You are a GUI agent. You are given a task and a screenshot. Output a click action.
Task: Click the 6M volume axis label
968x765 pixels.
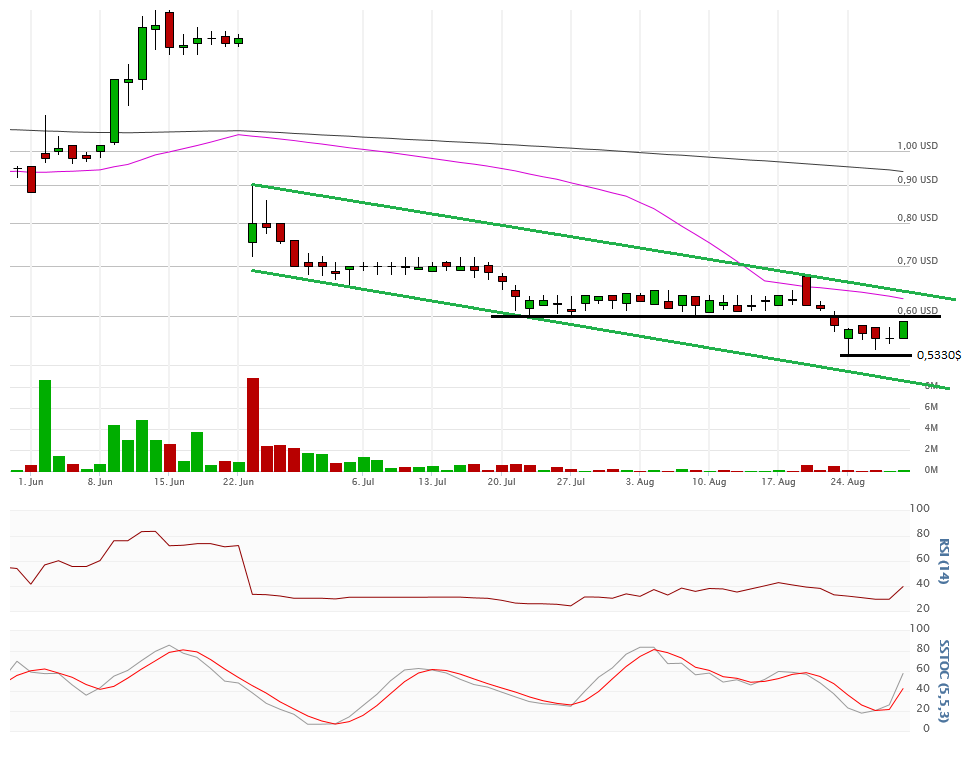(931, 407)
